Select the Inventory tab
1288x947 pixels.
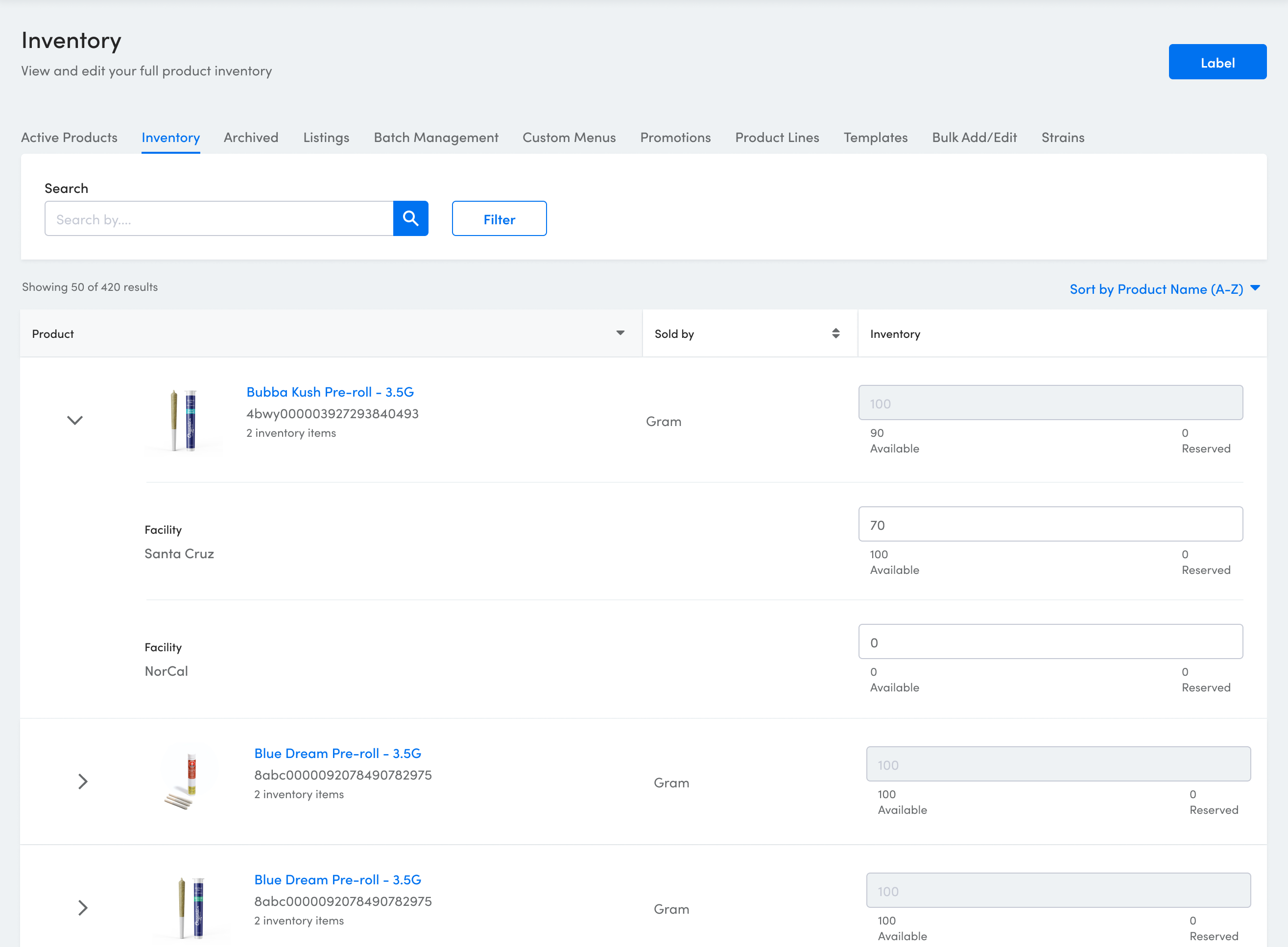click(171, 138)
